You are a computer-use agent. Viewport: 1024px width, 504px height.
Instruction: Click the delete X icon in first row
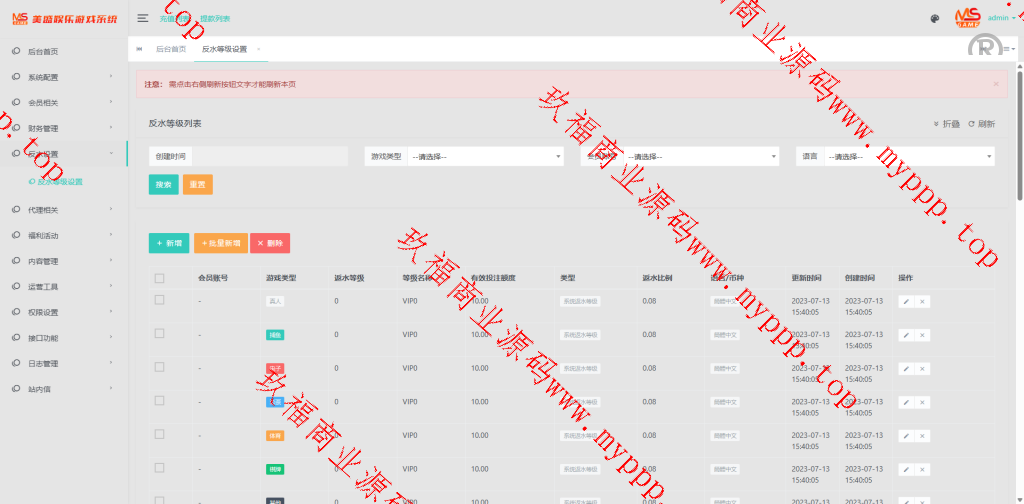922,301
